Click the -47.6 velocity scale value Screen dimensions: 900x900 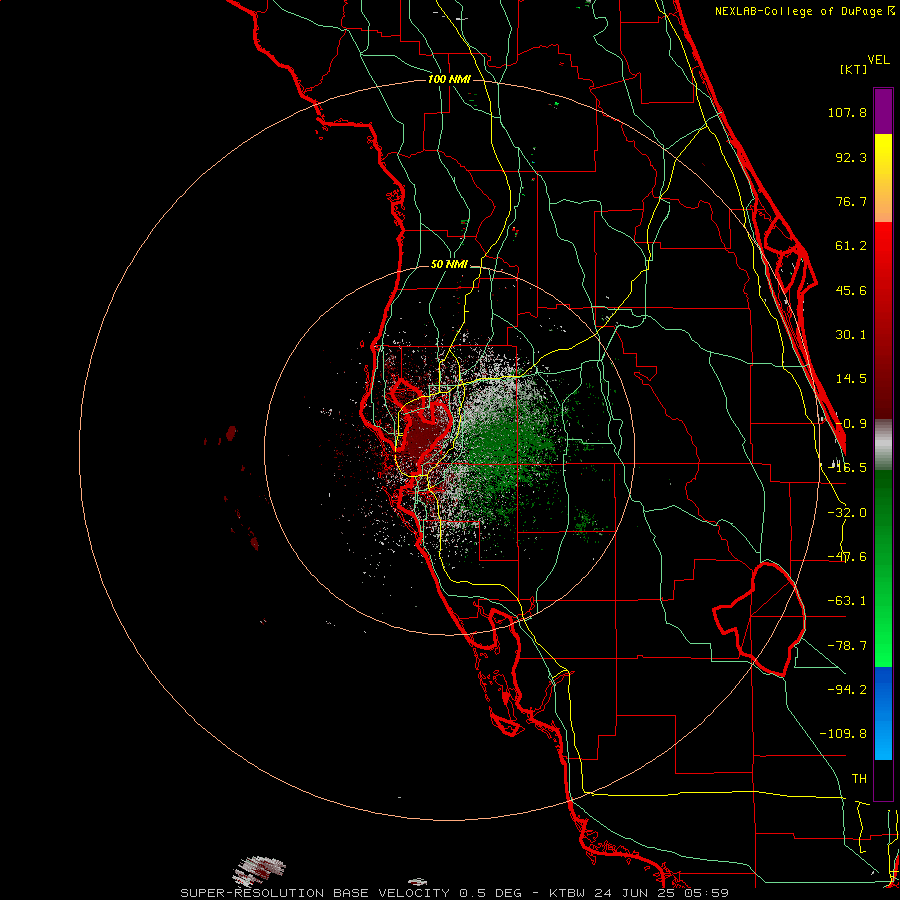click(x=847, y=557)
